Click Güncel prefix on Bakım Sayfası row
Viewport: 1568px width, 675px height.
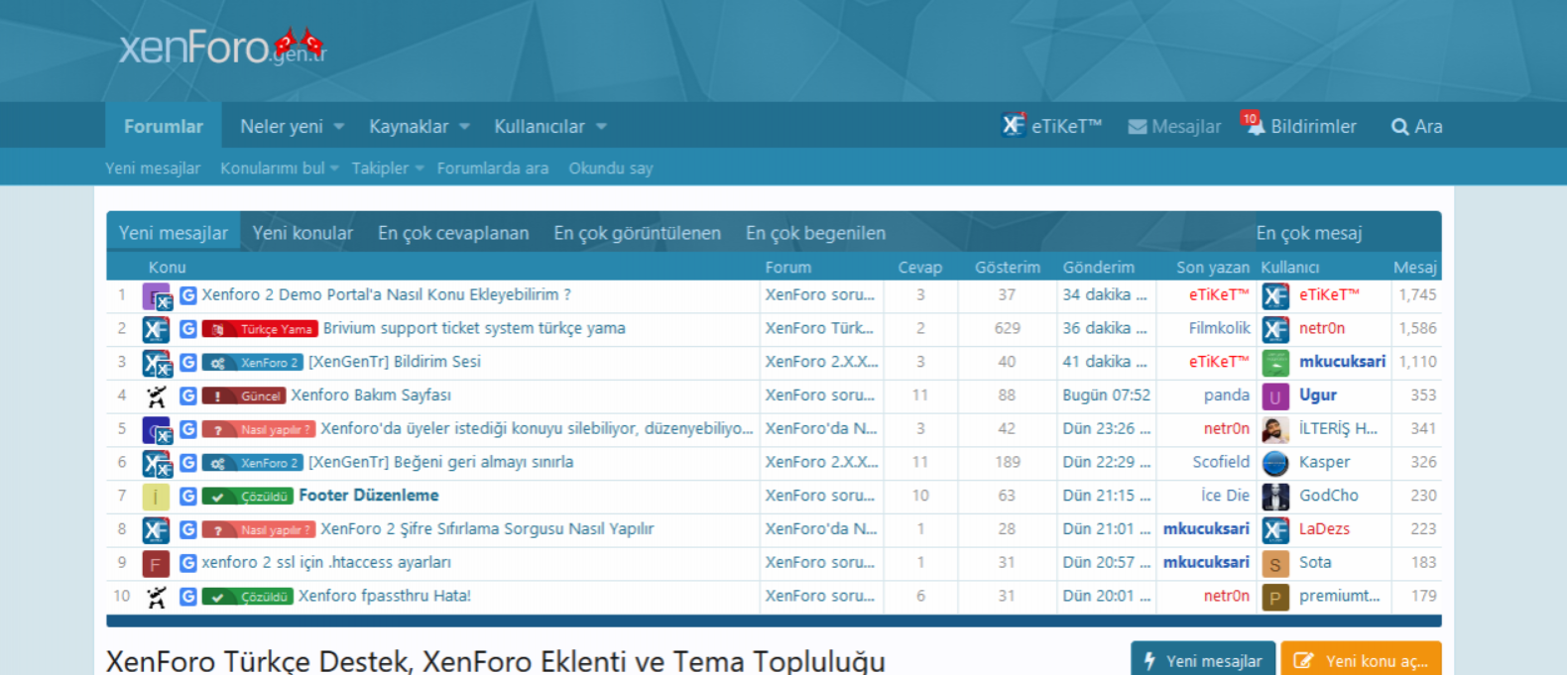(244, 395)
